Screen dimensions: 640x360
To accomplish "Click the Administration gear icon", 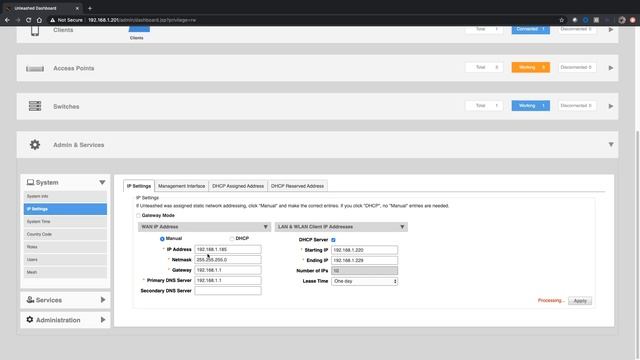I will (30, 320).
